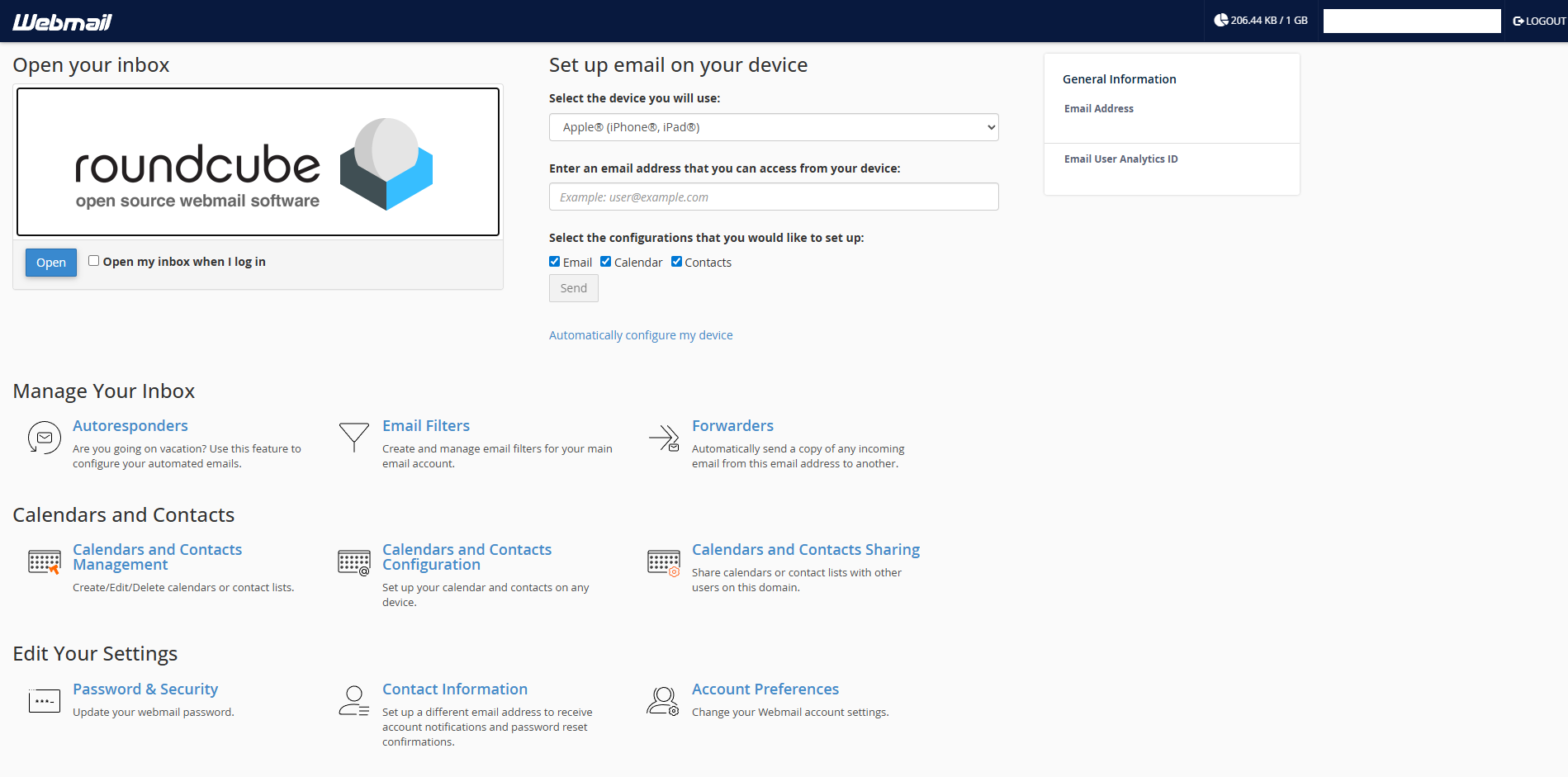Click the Autoresponders envelope icon
The image size is (1568, 777).
(x=45, y=438)
